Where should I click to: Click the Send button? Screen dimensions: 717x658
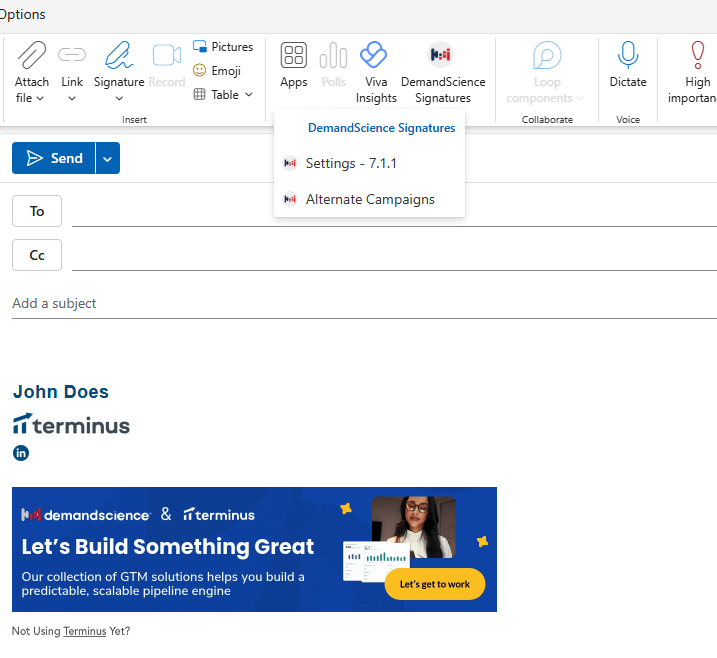[x=54, y=158]
